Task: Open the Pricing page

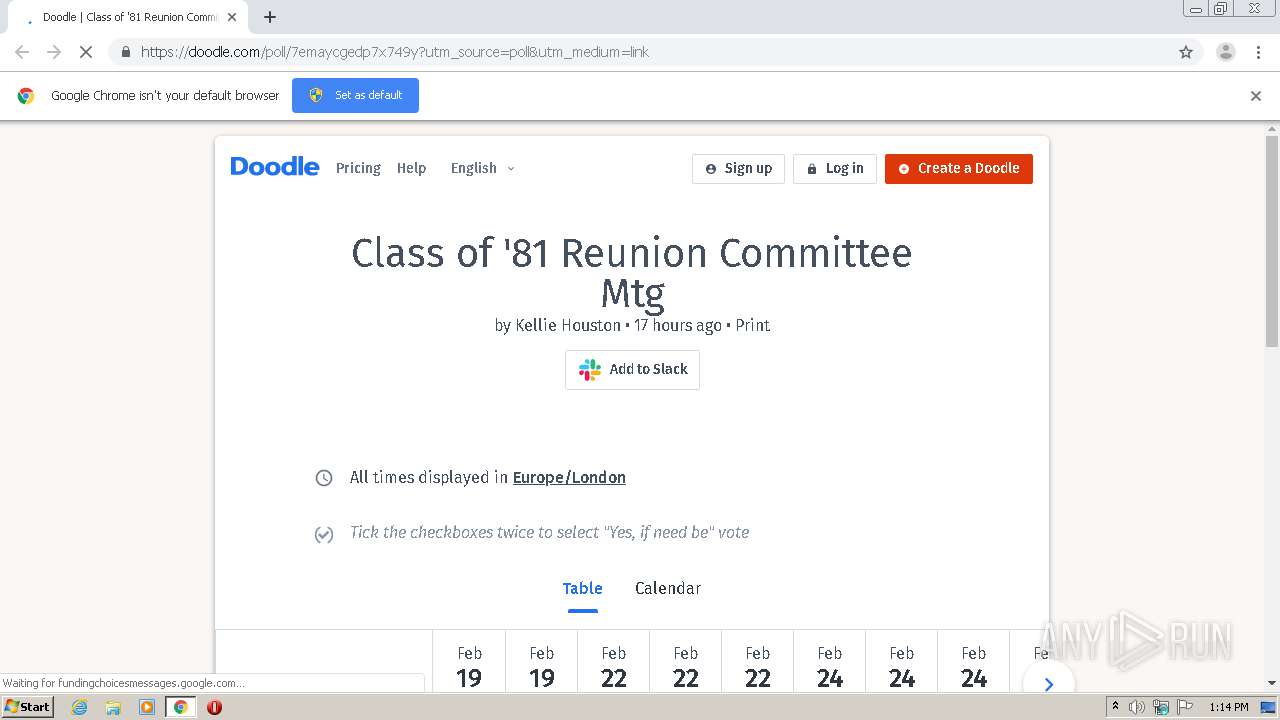Action: click(x=358, y=168)
